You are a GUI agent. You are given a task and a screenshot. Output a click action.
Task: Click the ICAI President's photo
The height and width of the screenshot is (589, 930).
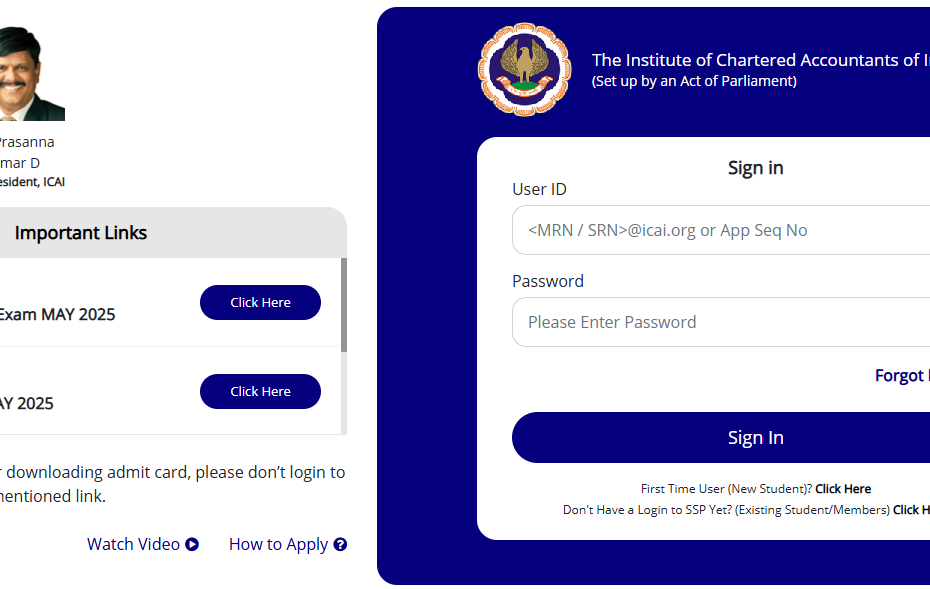pyautogui.click(x=30, y=74)
